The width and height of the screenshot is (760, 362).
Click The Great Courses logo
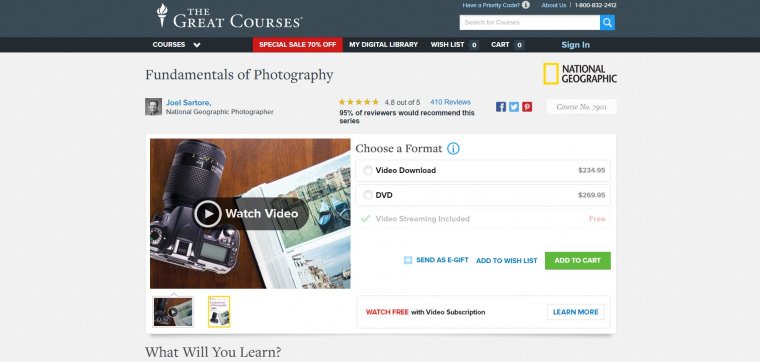click(229, 16)
